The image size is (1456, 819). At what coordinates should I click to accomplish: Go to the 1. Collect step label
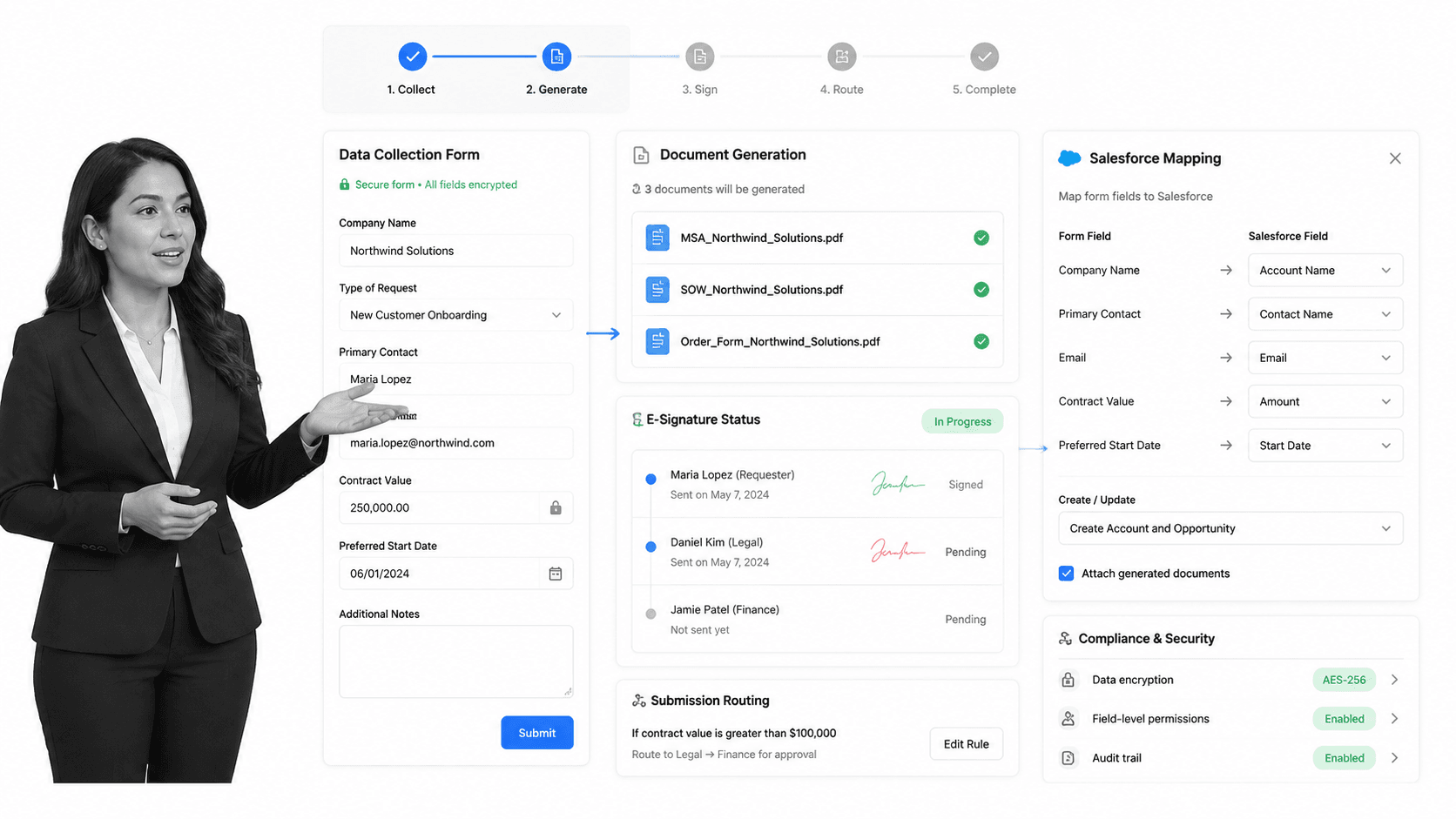(x=411, y=90)
